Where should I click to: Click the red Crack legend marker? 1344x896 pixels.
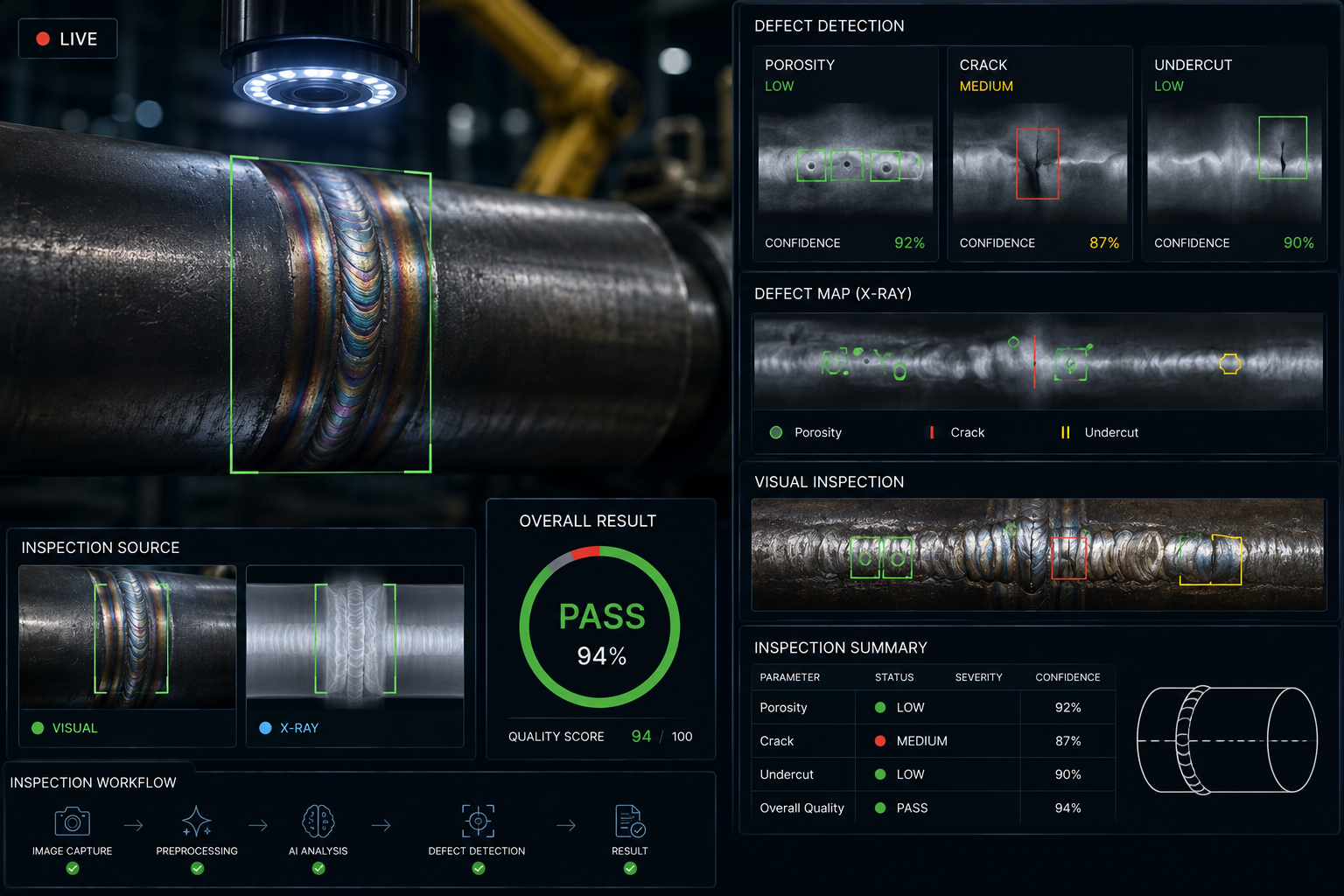pyautogui.click(x=931, y=432)
